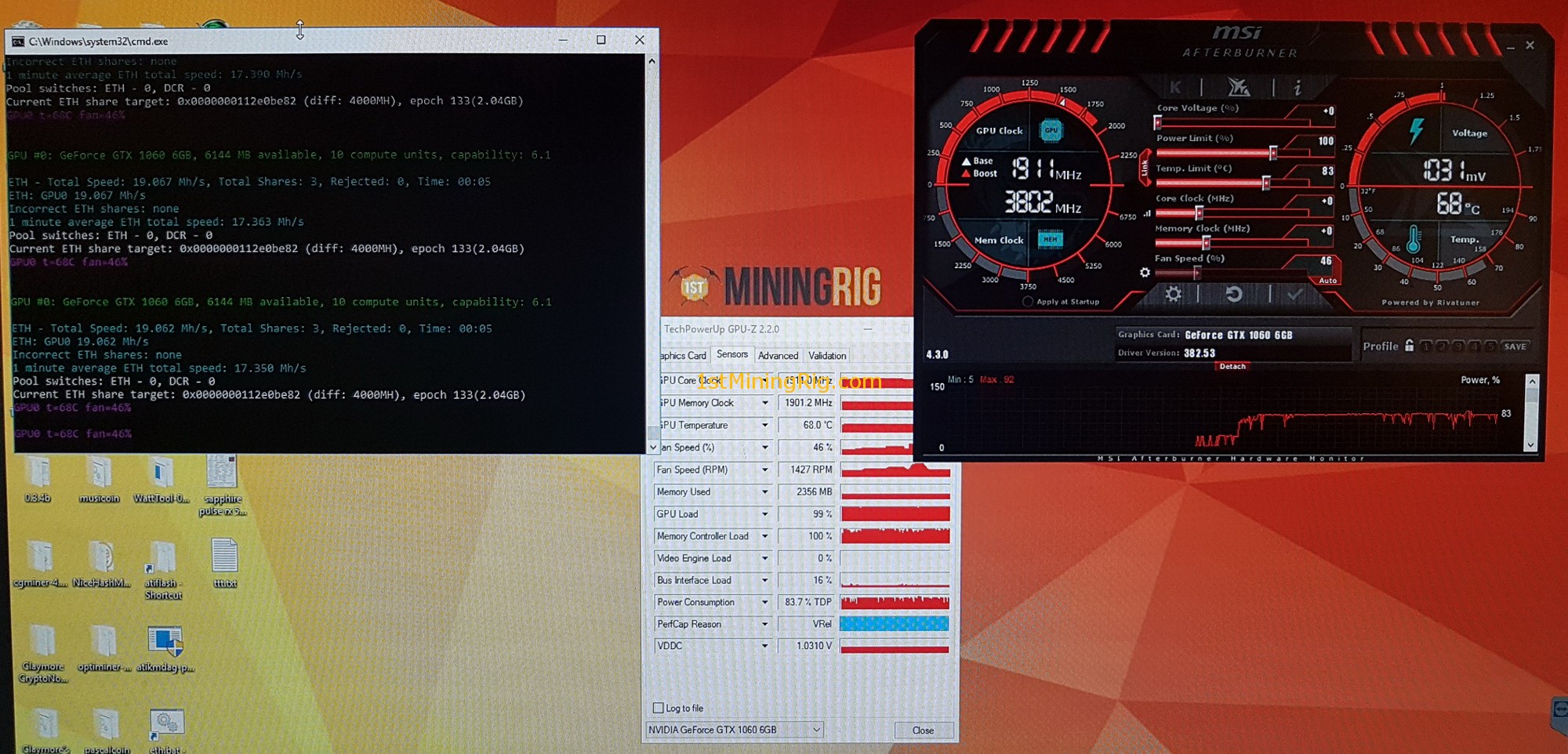Click the thermometer Temp icon in the gauge
Screen dimensions: 1568x754
(1414, 239)
